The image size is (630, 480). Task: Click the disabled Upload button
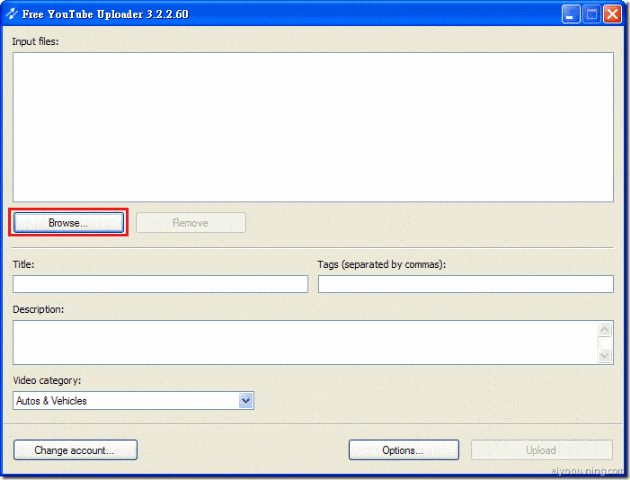[542, 450]
